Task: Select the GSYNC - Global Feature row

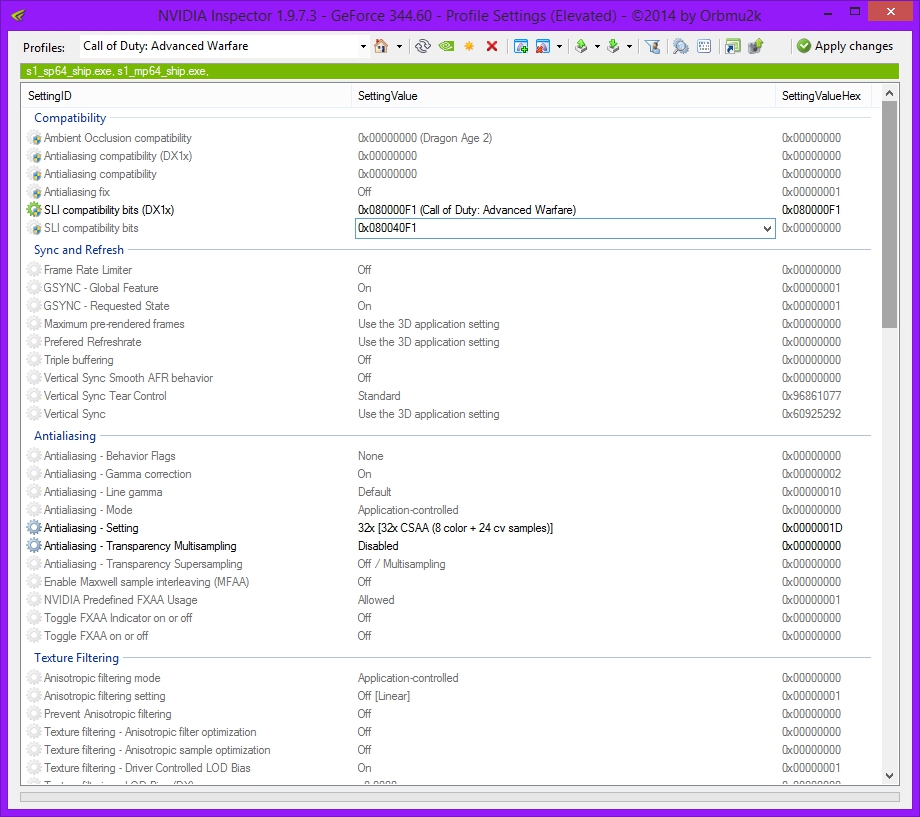Action: pos(448,288)
